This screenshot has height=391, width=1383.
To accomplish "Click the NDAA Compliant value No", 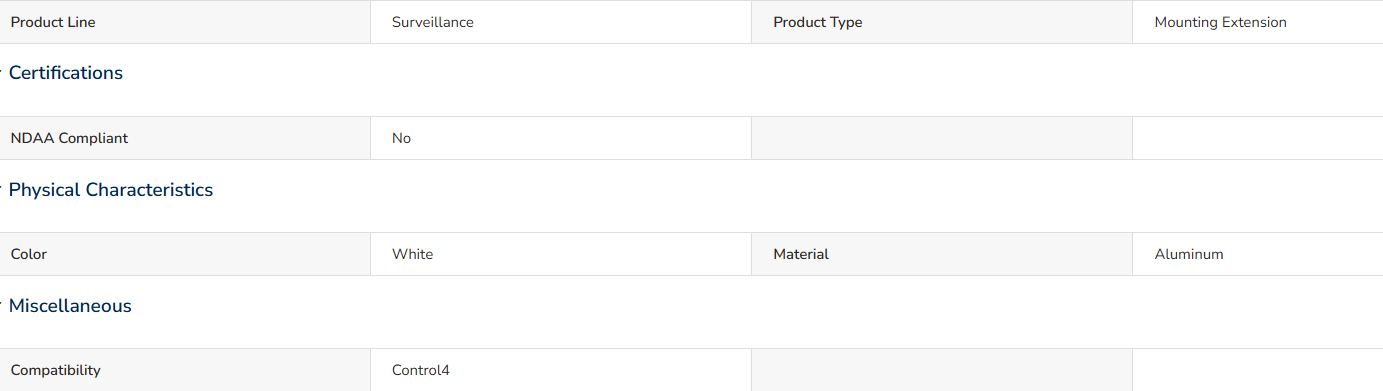I will point(401,138).
